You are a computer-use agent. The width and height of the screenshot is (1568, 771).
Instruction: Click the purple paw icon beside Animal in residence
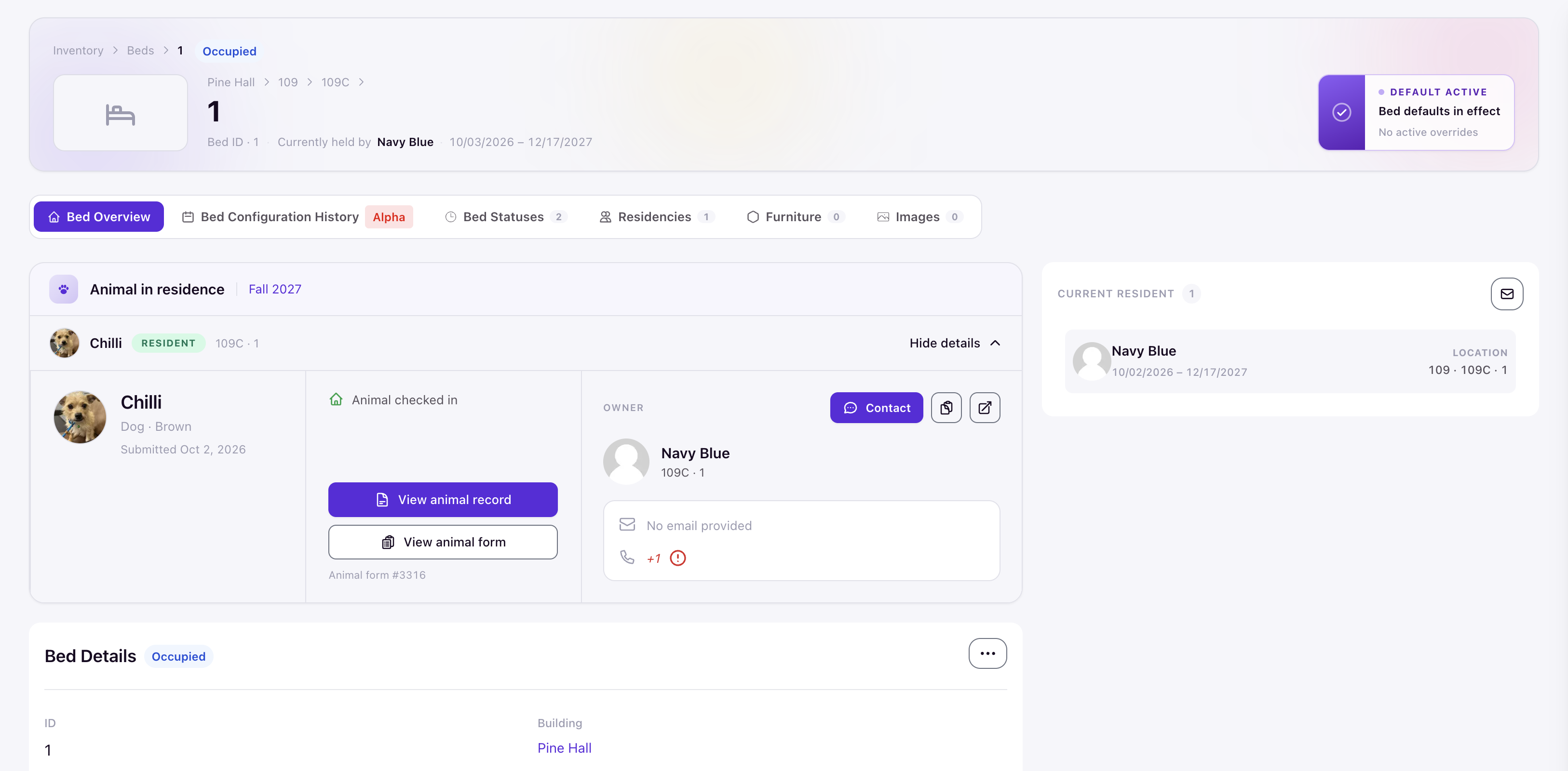(63, 290)
